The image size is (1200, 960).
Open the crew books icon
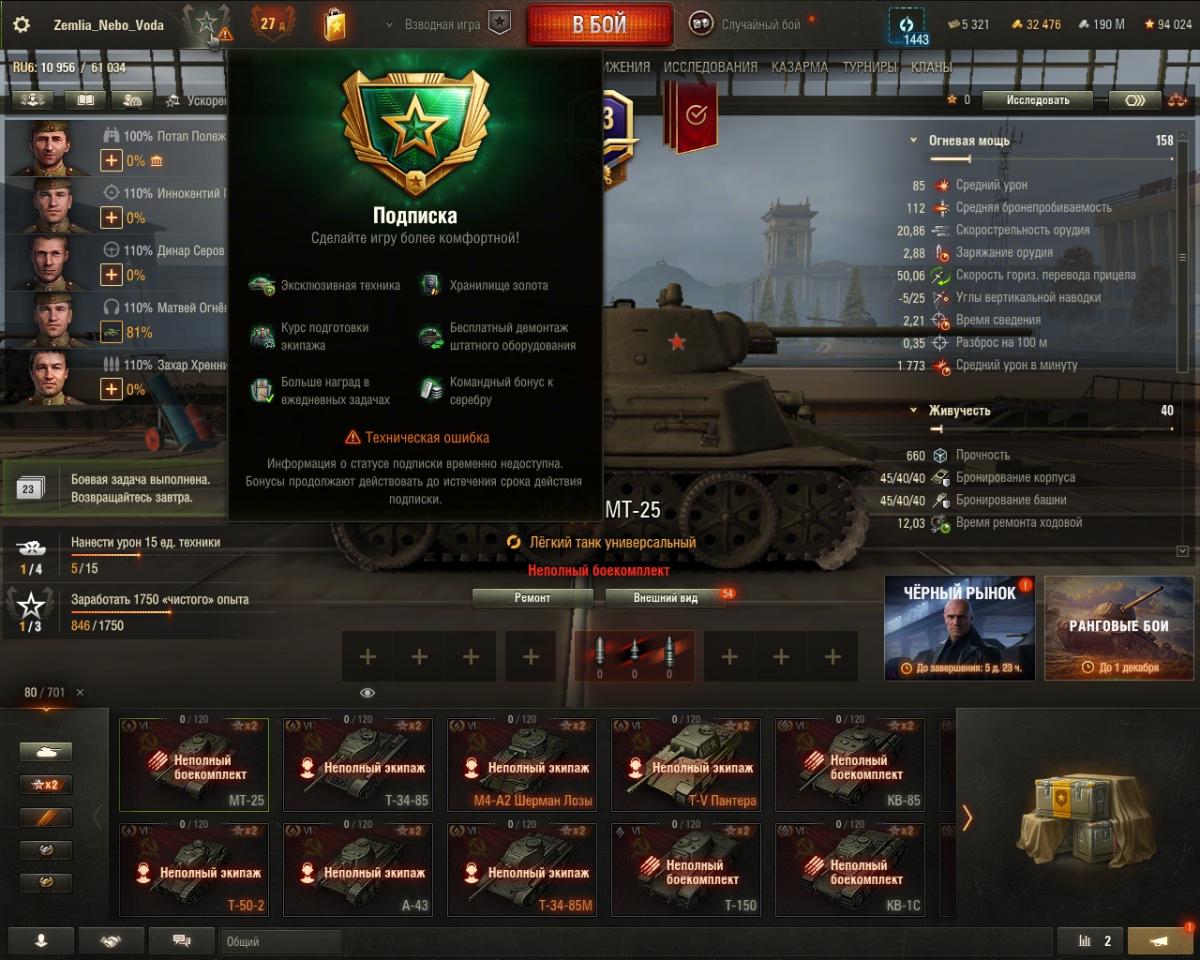pos(85,100)
